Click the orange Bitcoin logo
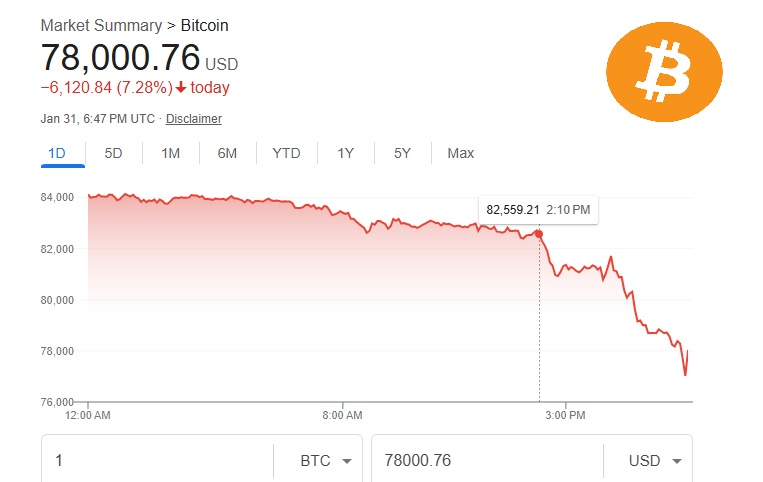This screenshot has width=763, height=482. click(x=664, y=69)
